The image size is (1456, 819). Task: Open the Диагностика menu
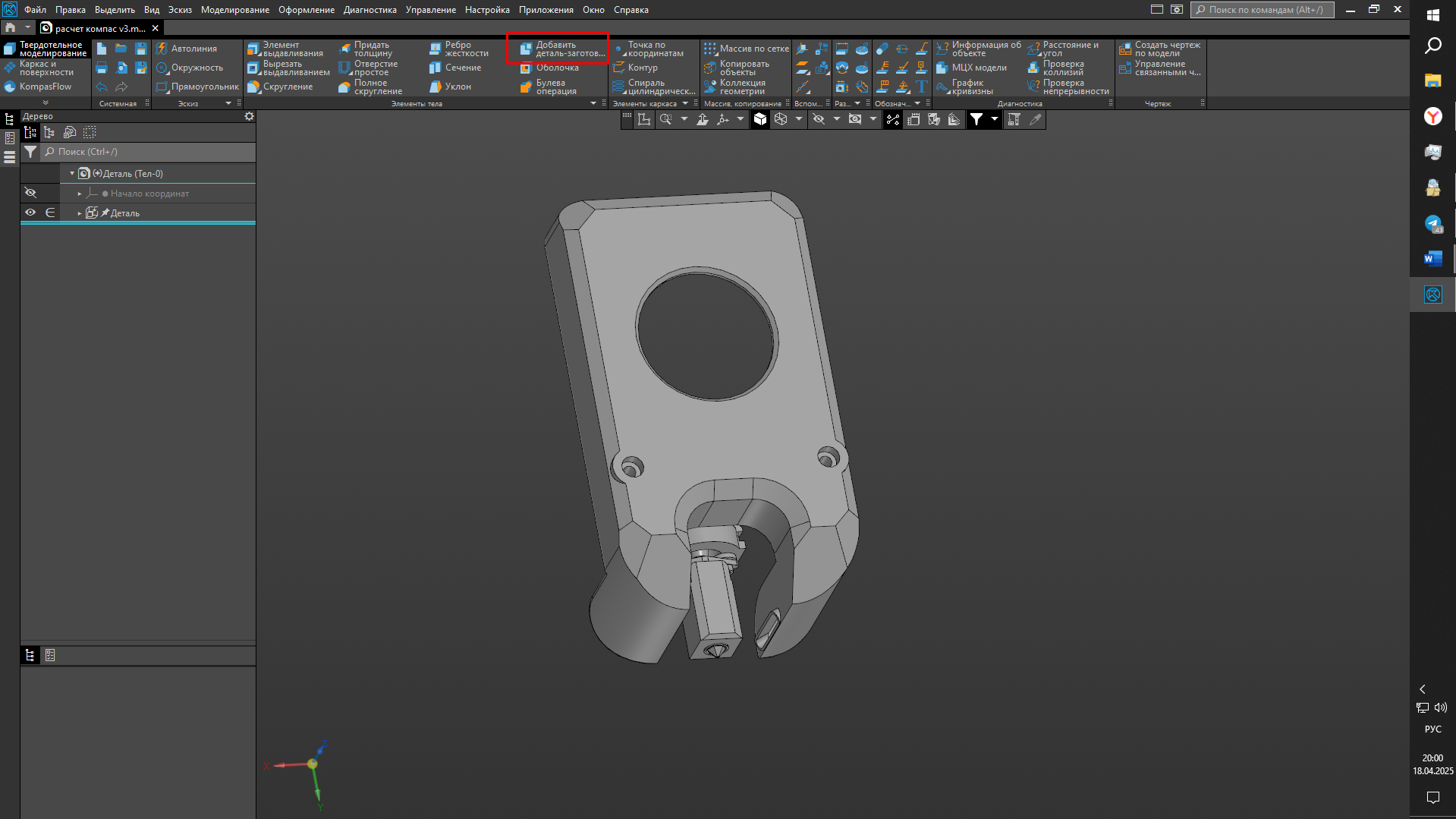370,10
